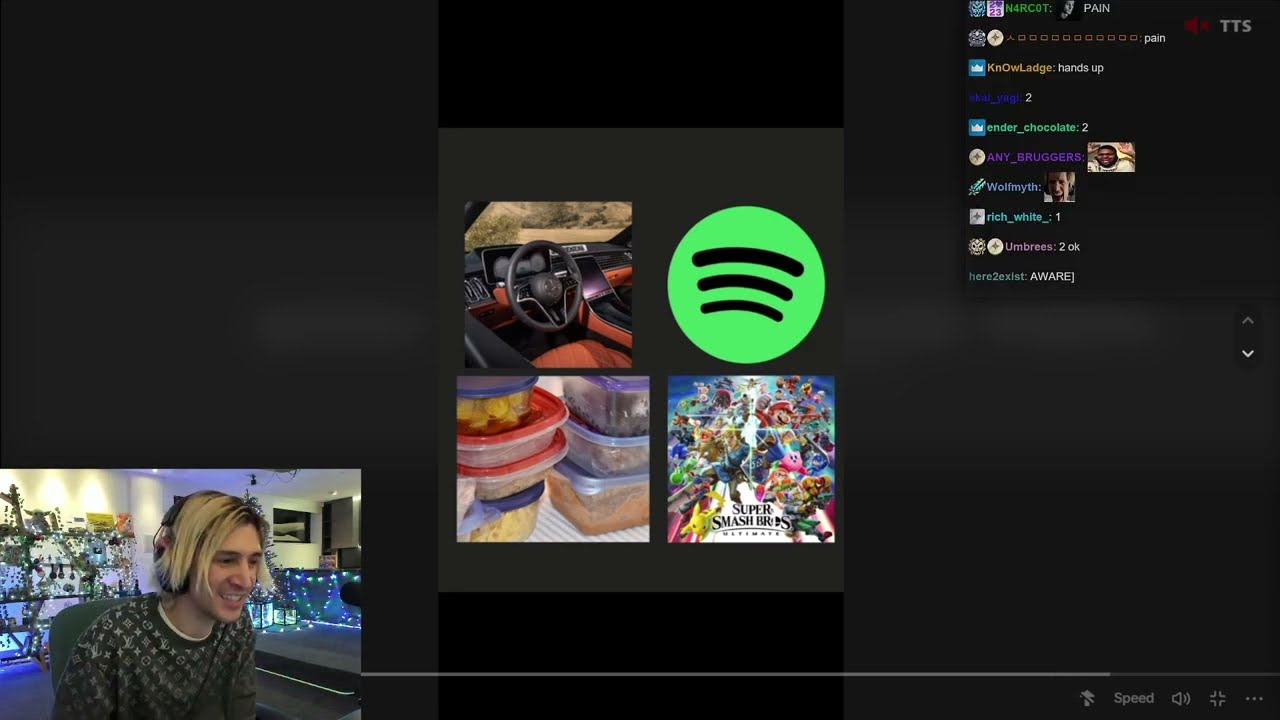1280x720 pixels.
Task: Click Wolfmyth's green sword badge
Action: pos(977,187)
